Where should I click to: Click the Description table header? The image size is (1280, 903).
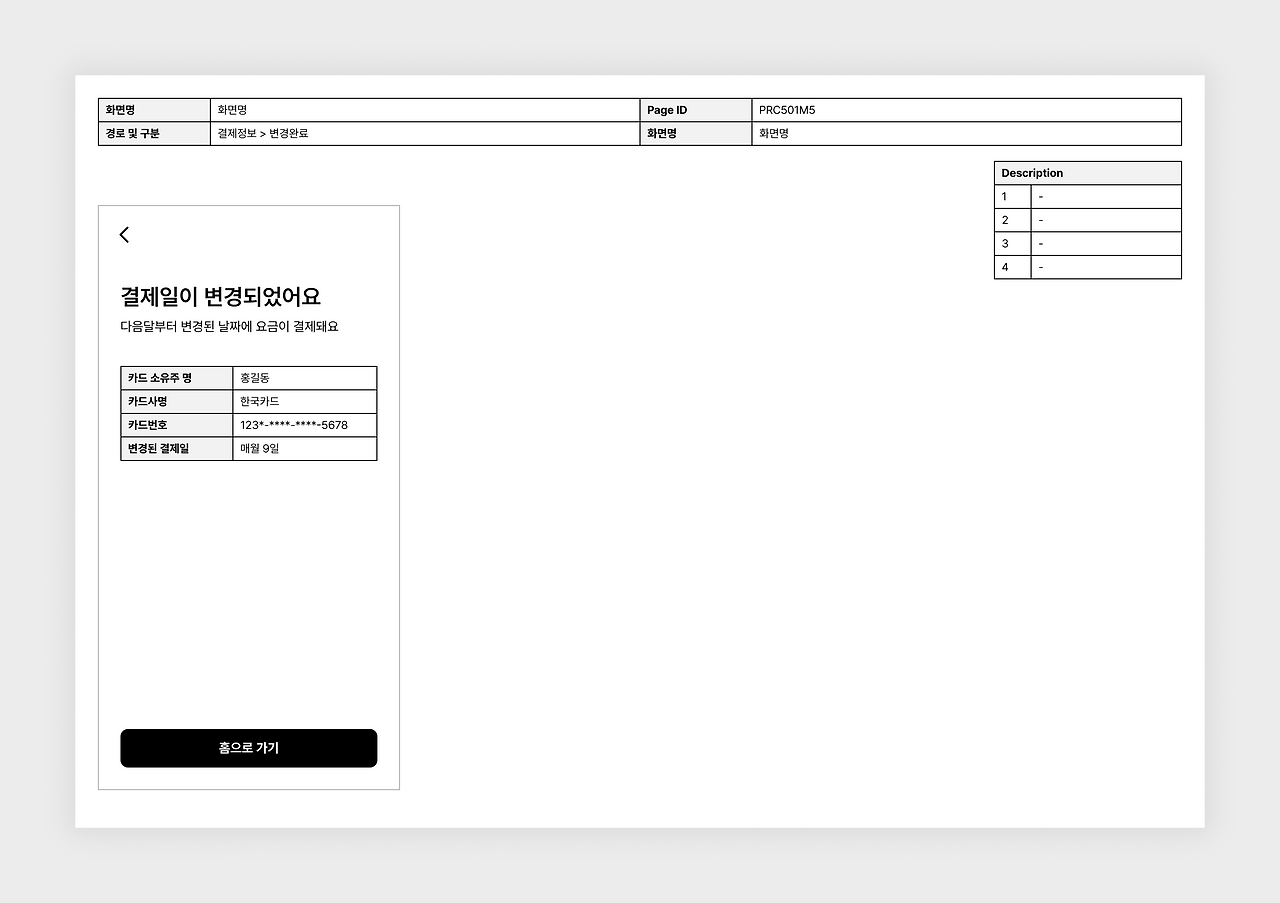coord(1033,173)
